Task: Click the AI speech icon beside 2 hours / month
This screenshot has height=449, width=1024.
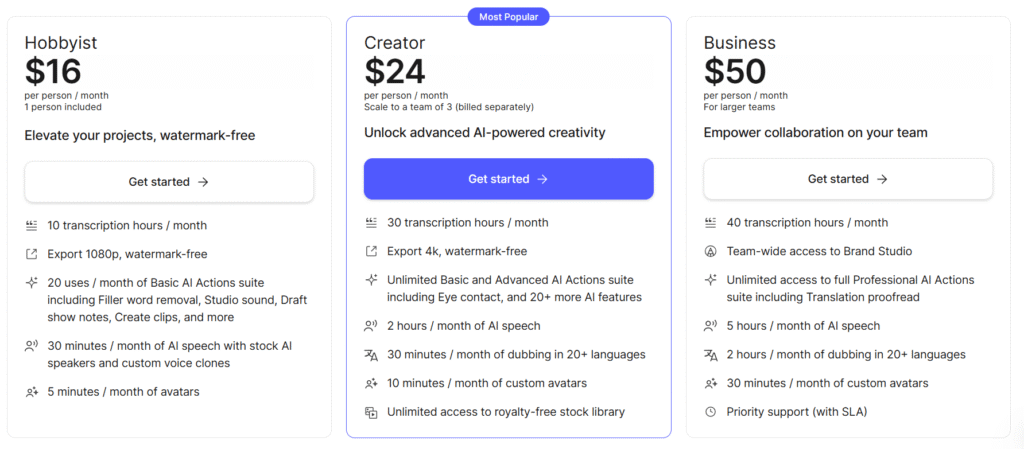Action: (x=371, y=326)
